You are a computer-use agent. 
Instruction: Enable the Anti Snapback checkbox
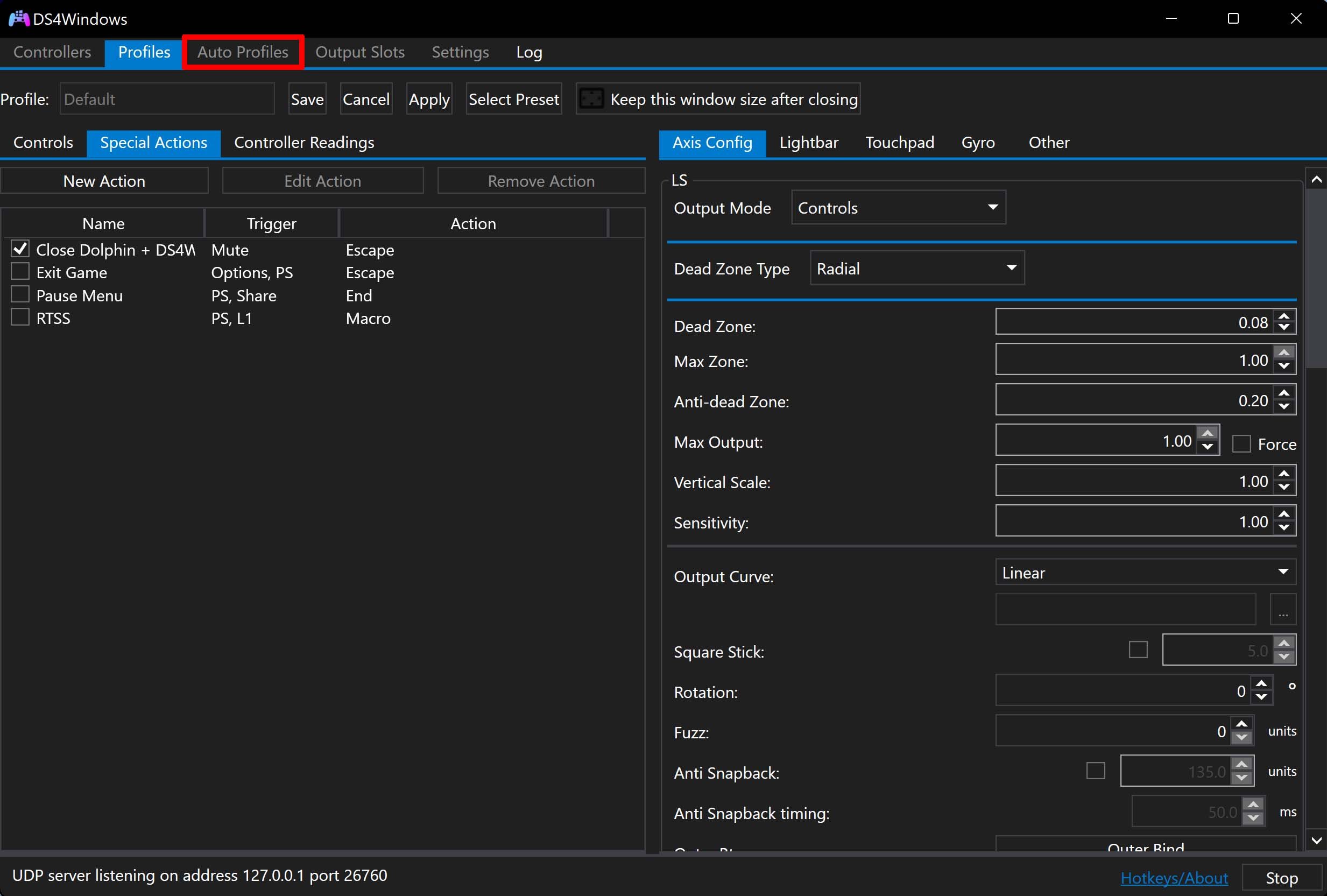click(1095, 771)
